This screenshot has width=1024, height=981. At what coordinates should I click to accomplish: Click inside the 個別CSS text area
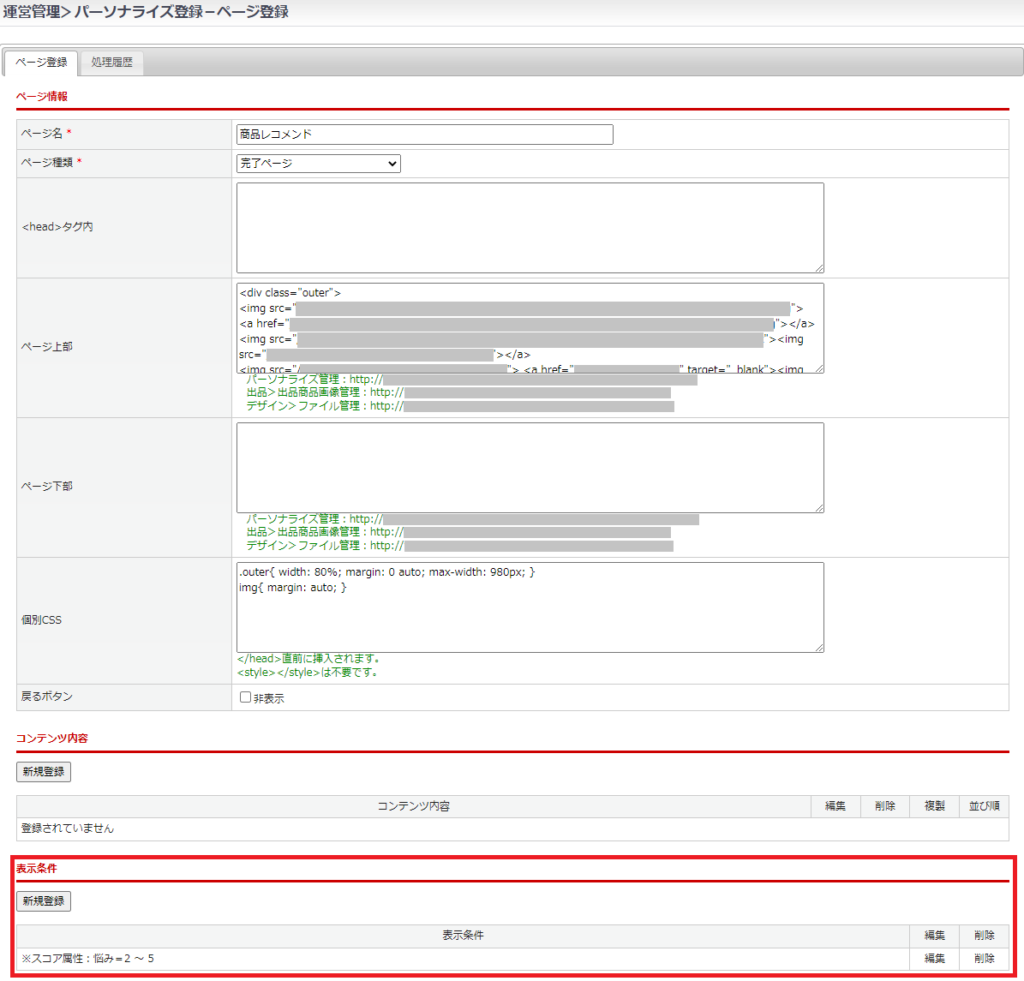530,607
